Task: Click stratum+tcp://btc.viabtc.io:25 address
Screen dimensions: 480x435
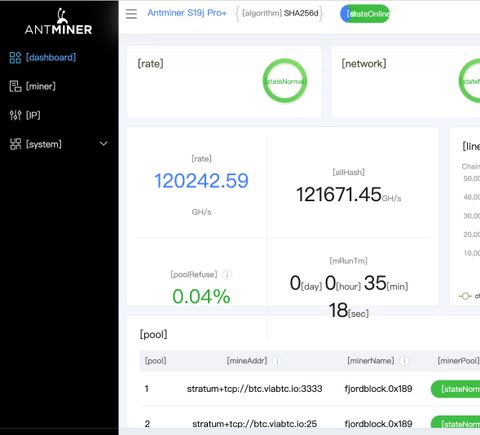Action: [x=255, y=424]
